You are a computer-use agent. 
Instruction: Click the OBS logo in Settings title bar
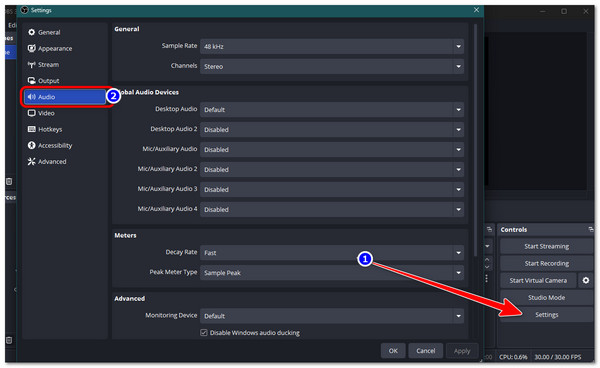pyautogui.click(x=25, y=10)
